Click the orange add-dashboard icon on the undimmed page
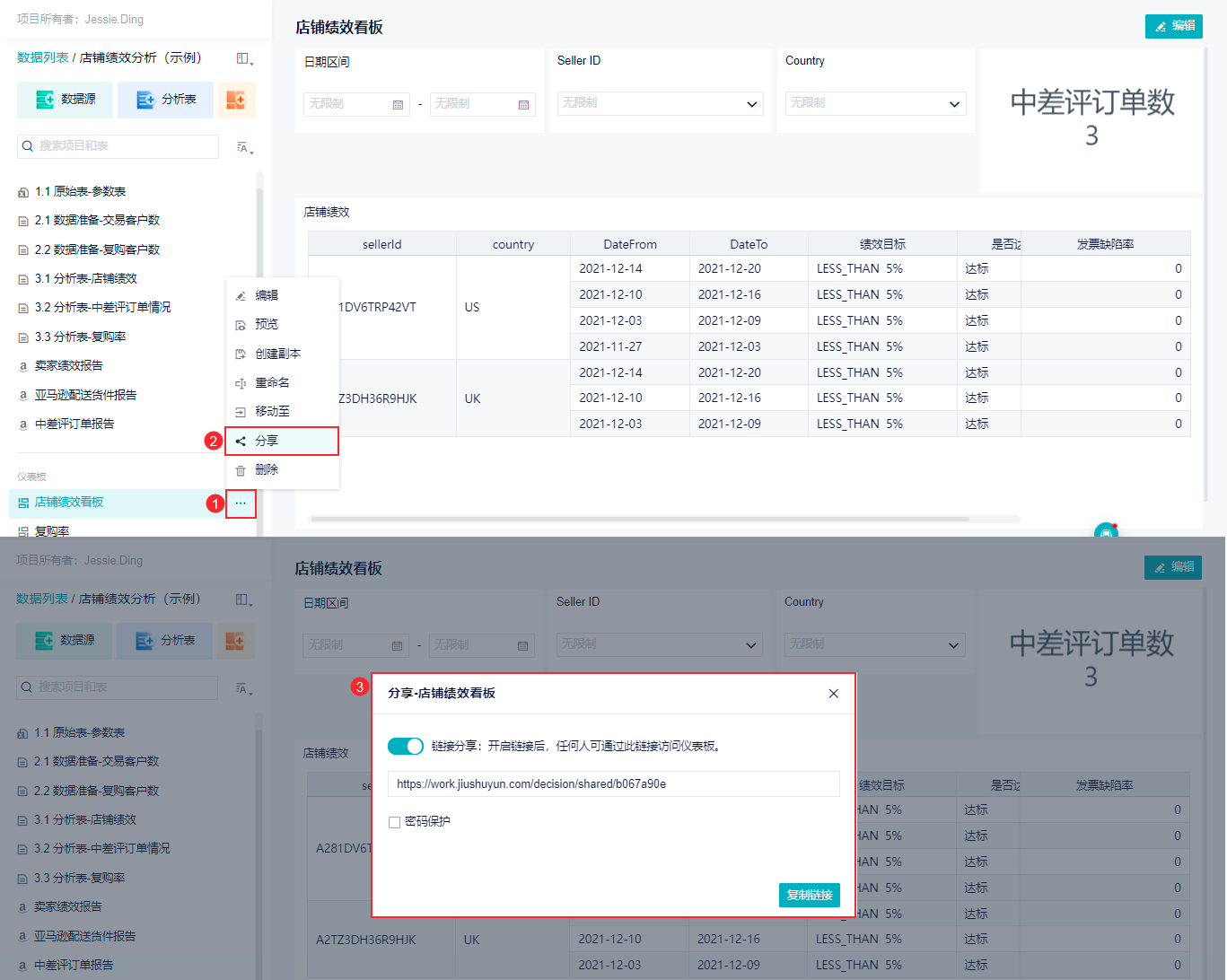1227x980 pixels. (x=236, y=100)
